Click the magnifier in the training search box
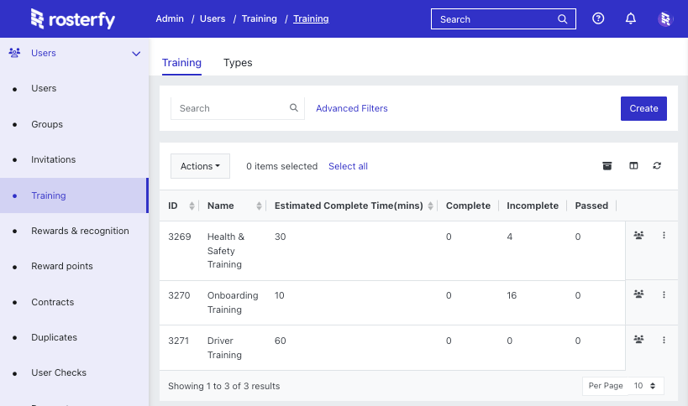 [294, 108]
